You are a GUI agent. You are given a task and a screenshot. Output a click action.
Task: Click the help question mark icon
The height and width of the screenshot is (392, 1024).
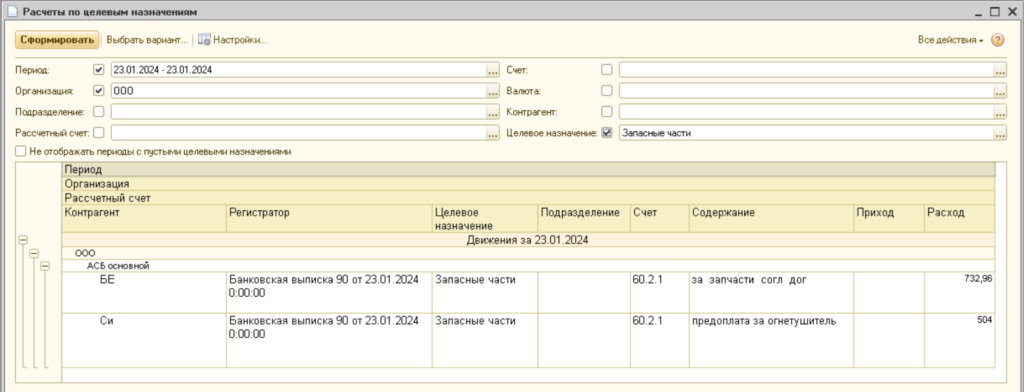997,40
